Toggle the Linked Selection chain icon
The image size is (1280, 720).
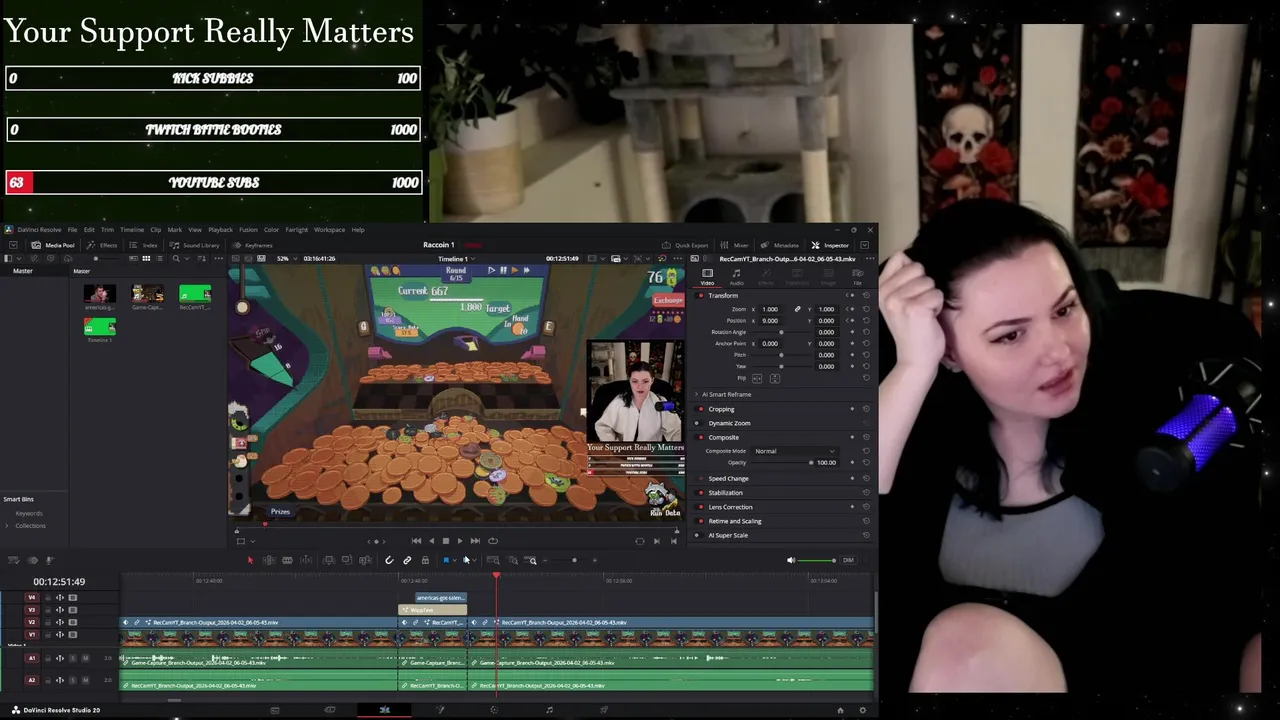click(x=407, y=560)
